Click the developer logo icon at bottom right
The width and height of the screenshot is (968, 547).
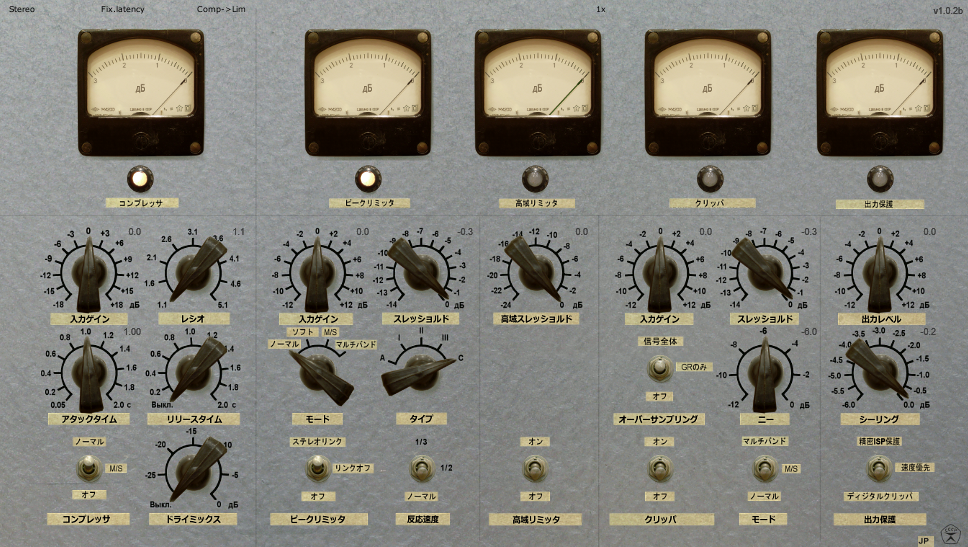click(951, 534)
